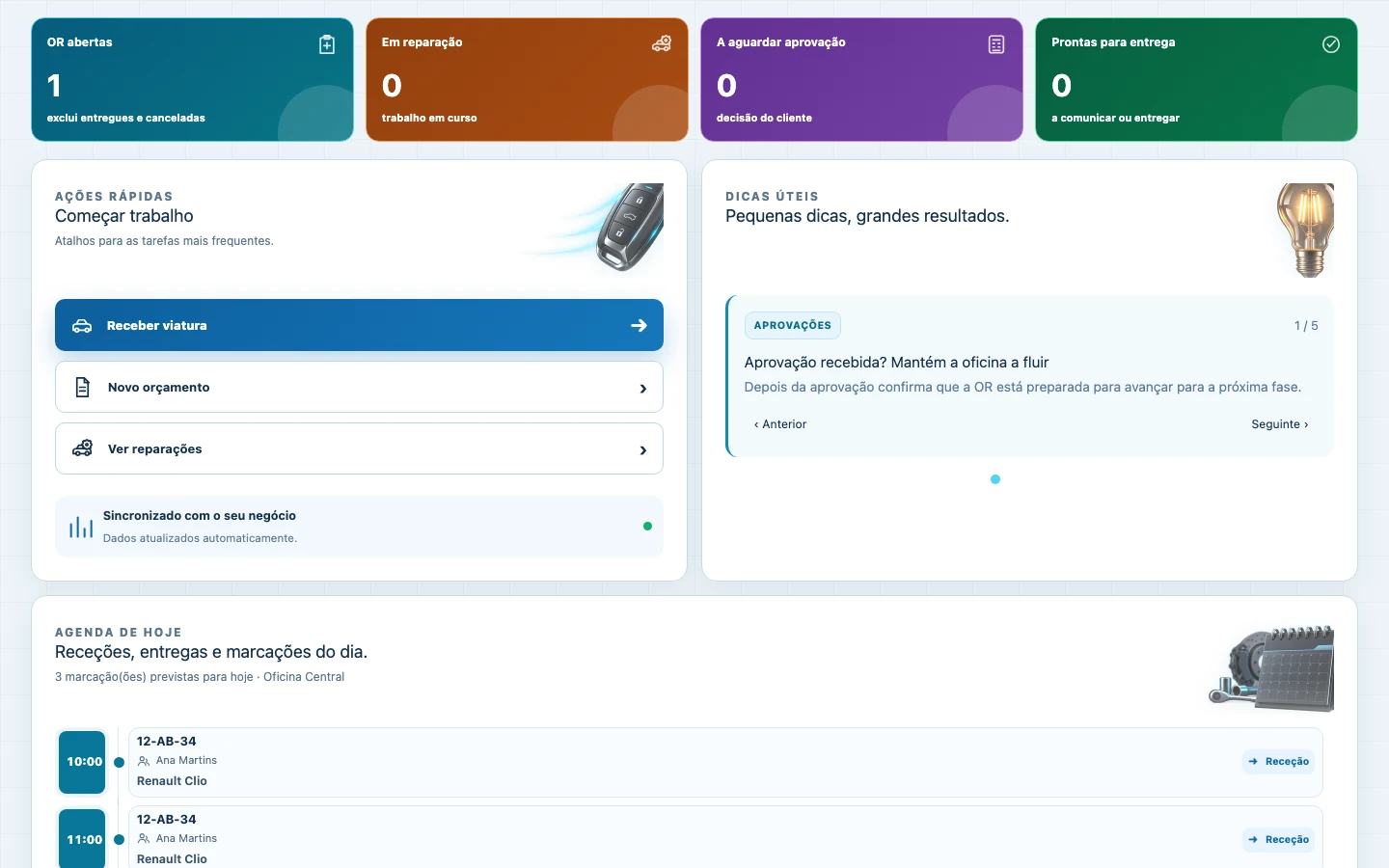Open Receção for the 11:00 appointment
The height and width of the screenshot is (868, 1389).
coord(1279,840)
